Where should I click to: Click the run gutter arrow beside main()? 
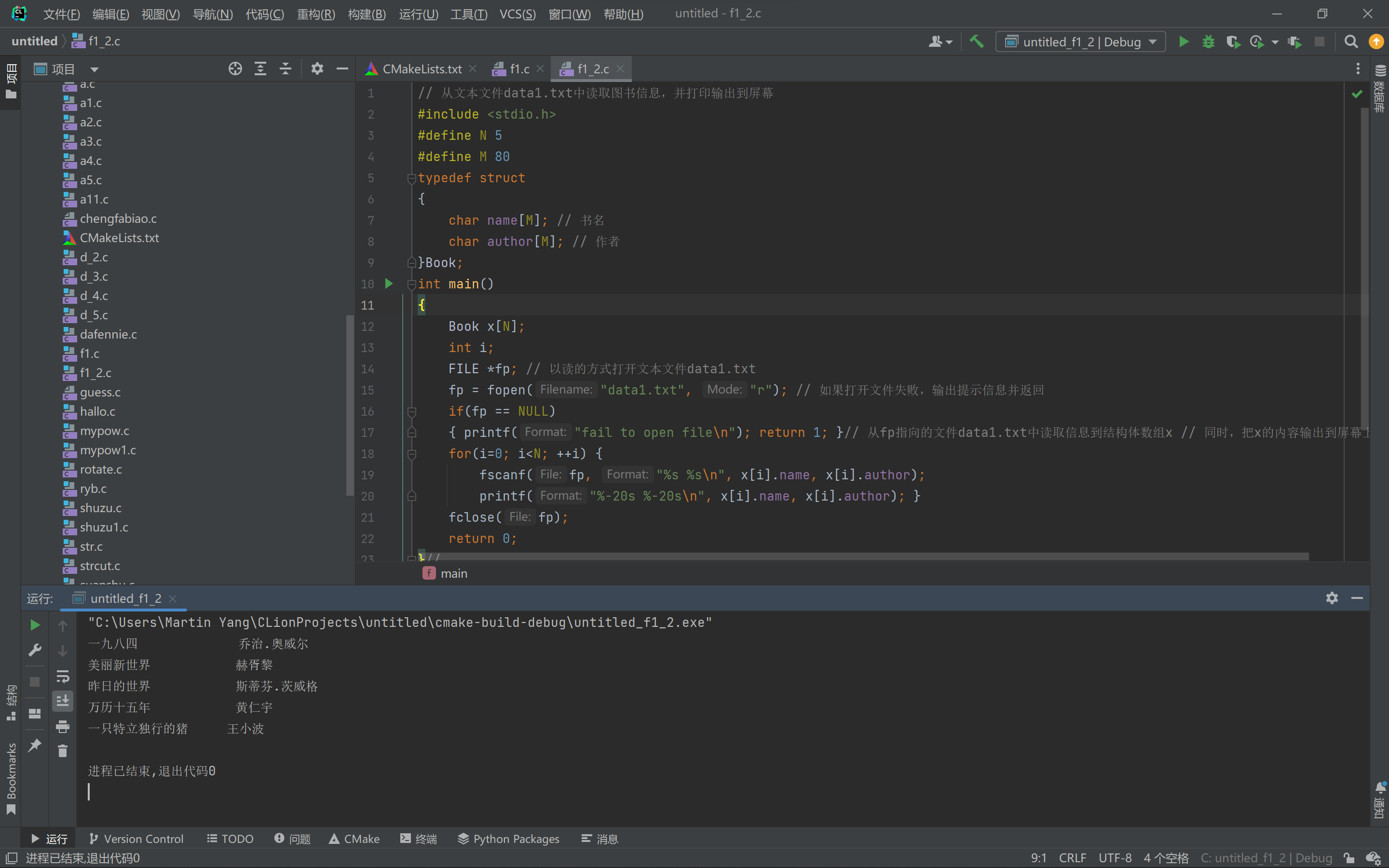pos(389,284)
